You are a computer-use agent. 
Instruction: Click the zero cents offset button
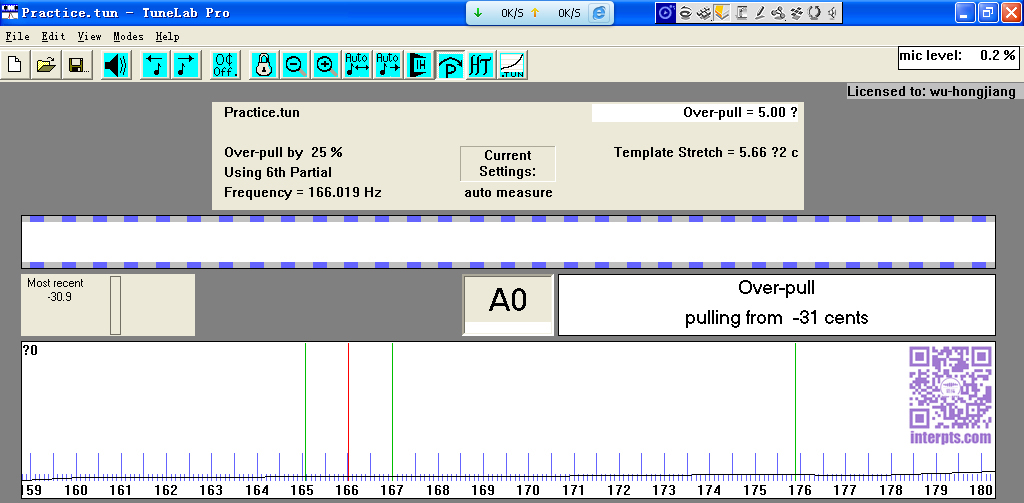click(225, 65)
